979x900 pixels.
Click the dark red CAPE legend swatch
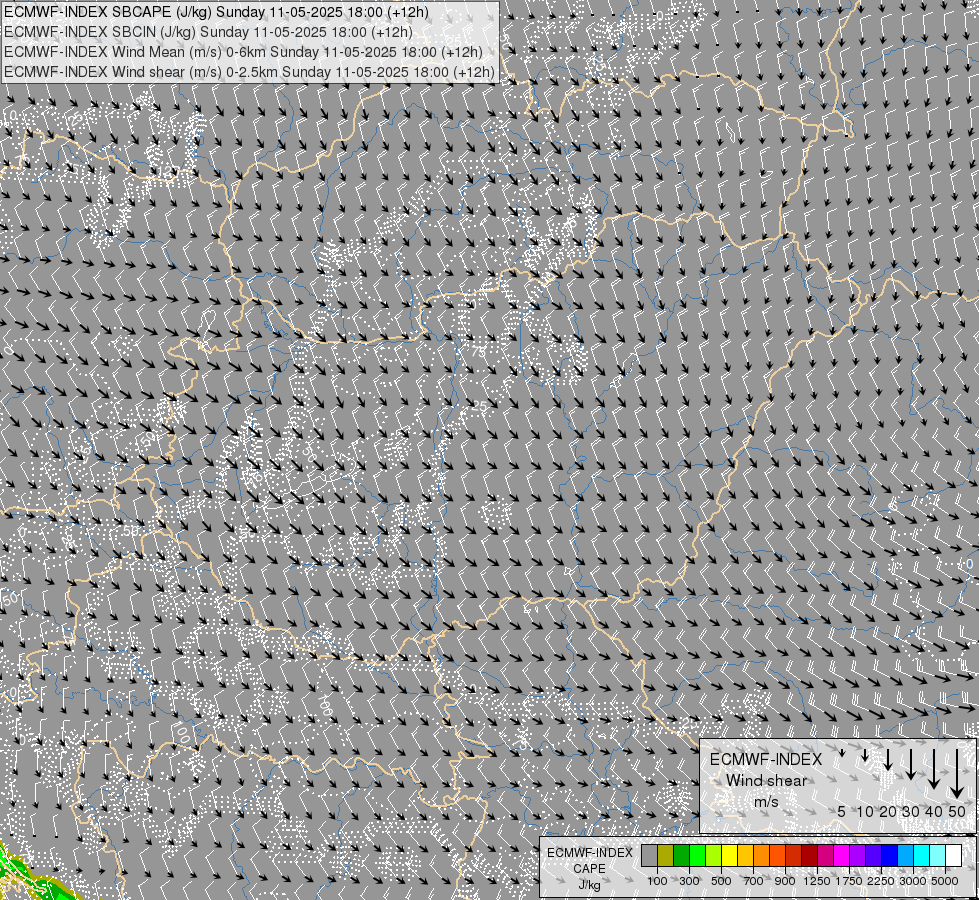(x=809, y=856)
